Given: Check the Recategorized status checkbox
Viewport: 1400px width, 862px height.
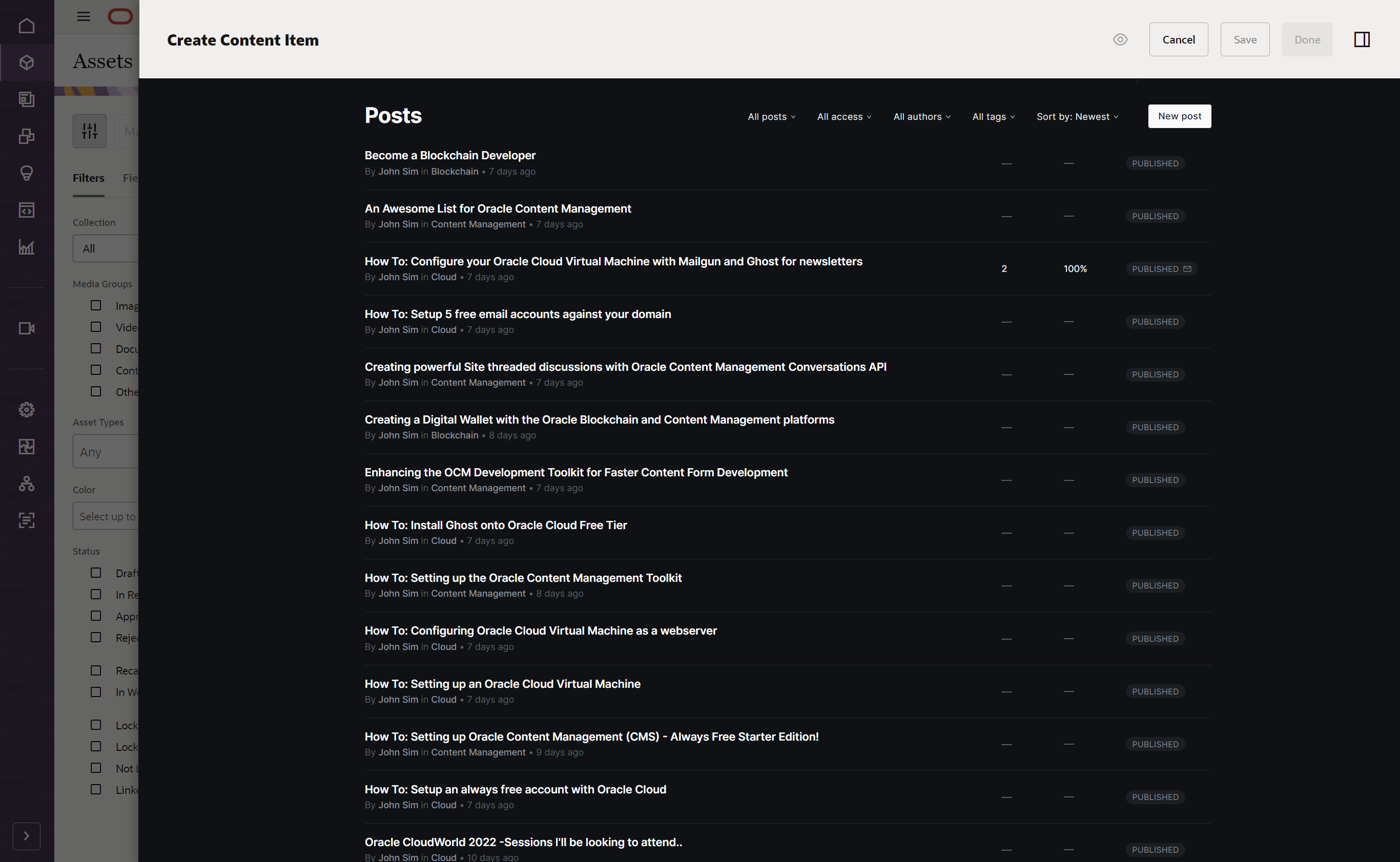Looking at the screenshot, I should coord(96,670).
